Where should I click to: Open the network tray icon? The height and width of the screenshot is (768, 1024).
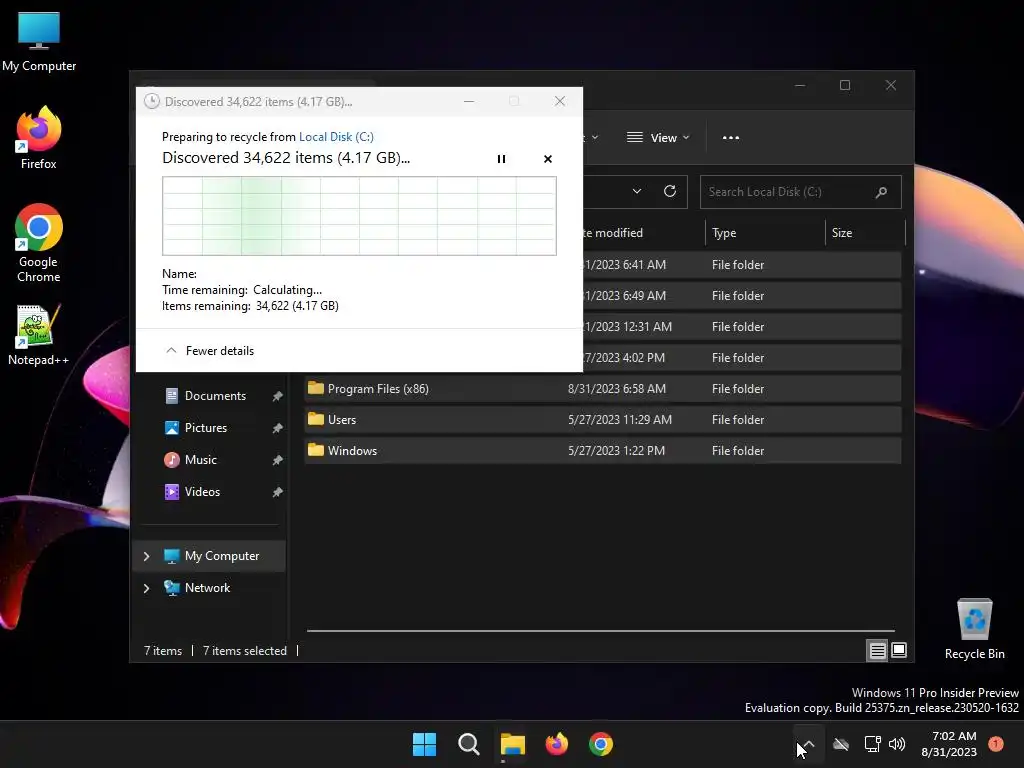(x=872, y=744)
